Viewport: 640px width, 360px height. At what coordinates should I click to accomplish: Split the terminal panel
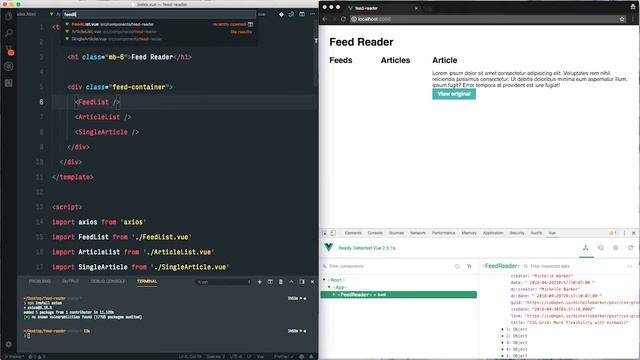[x=270, y=282]
